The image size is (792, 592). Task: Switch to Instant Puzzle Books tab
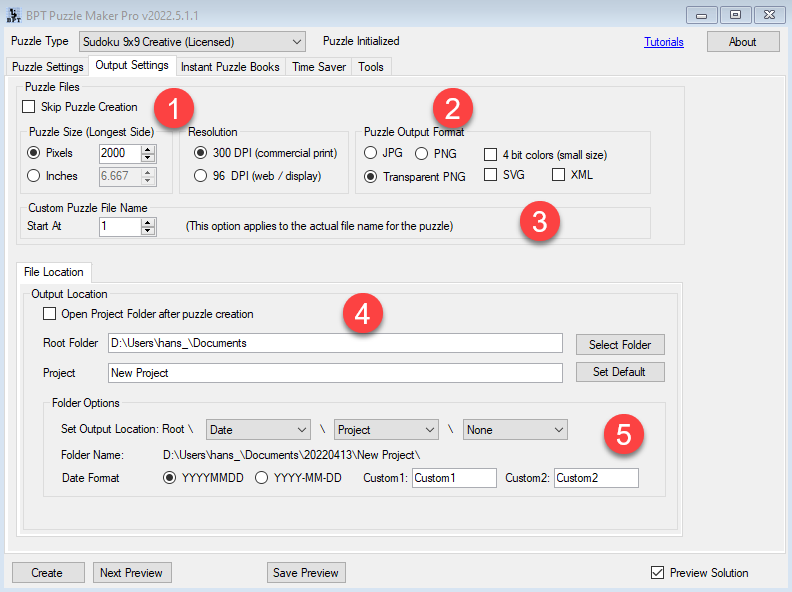230,67
